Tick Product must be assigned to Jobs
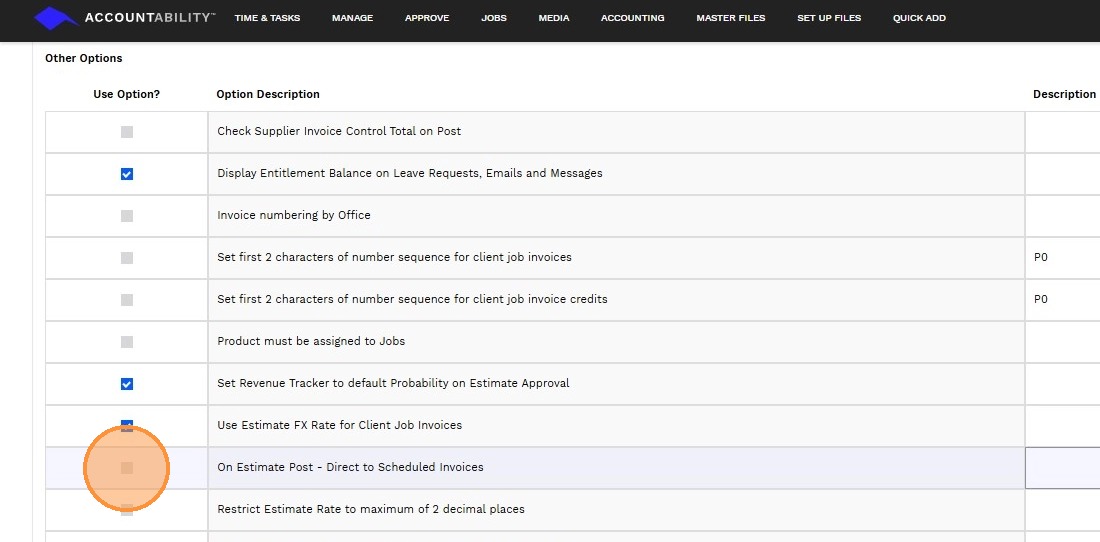Screen dimensions: 1100x542 tap(127, 342)
